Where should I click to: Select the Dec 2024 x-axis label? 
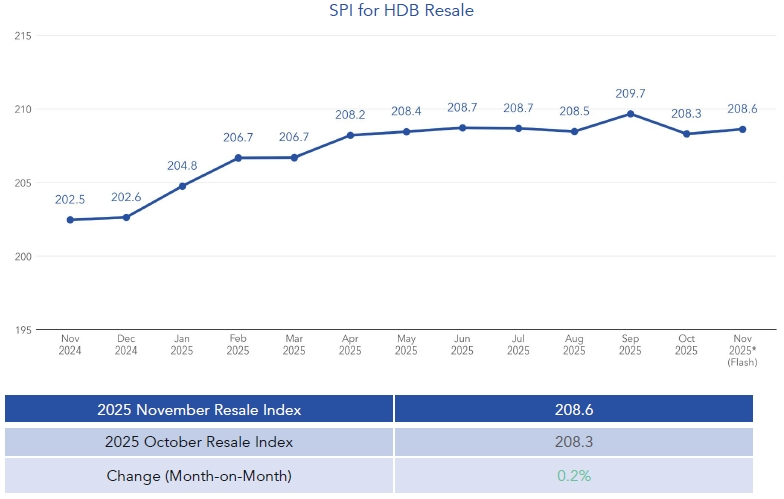(x=126, y=345)
